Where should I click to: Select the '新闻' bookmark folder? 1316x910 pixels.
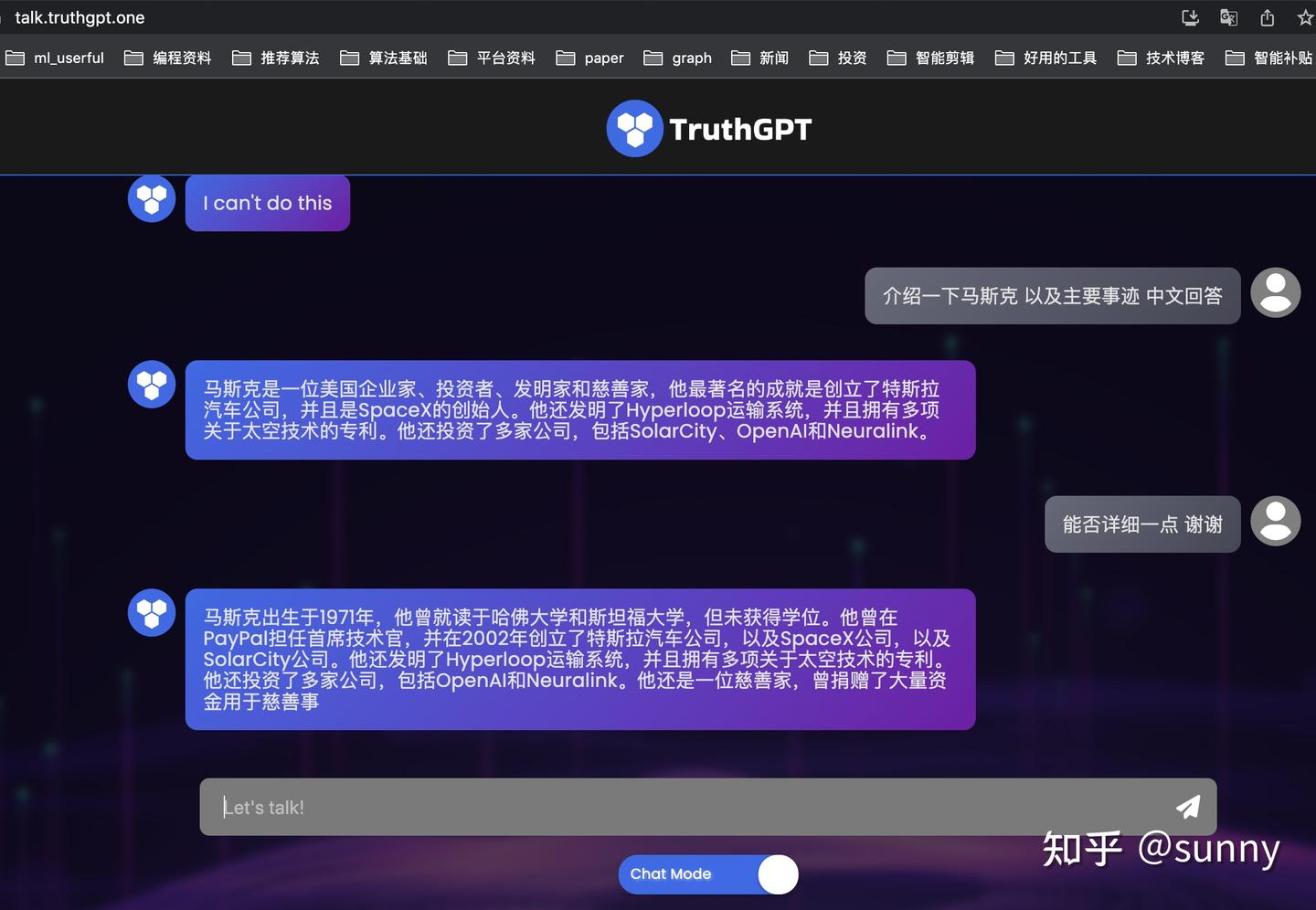pos(773,58)
